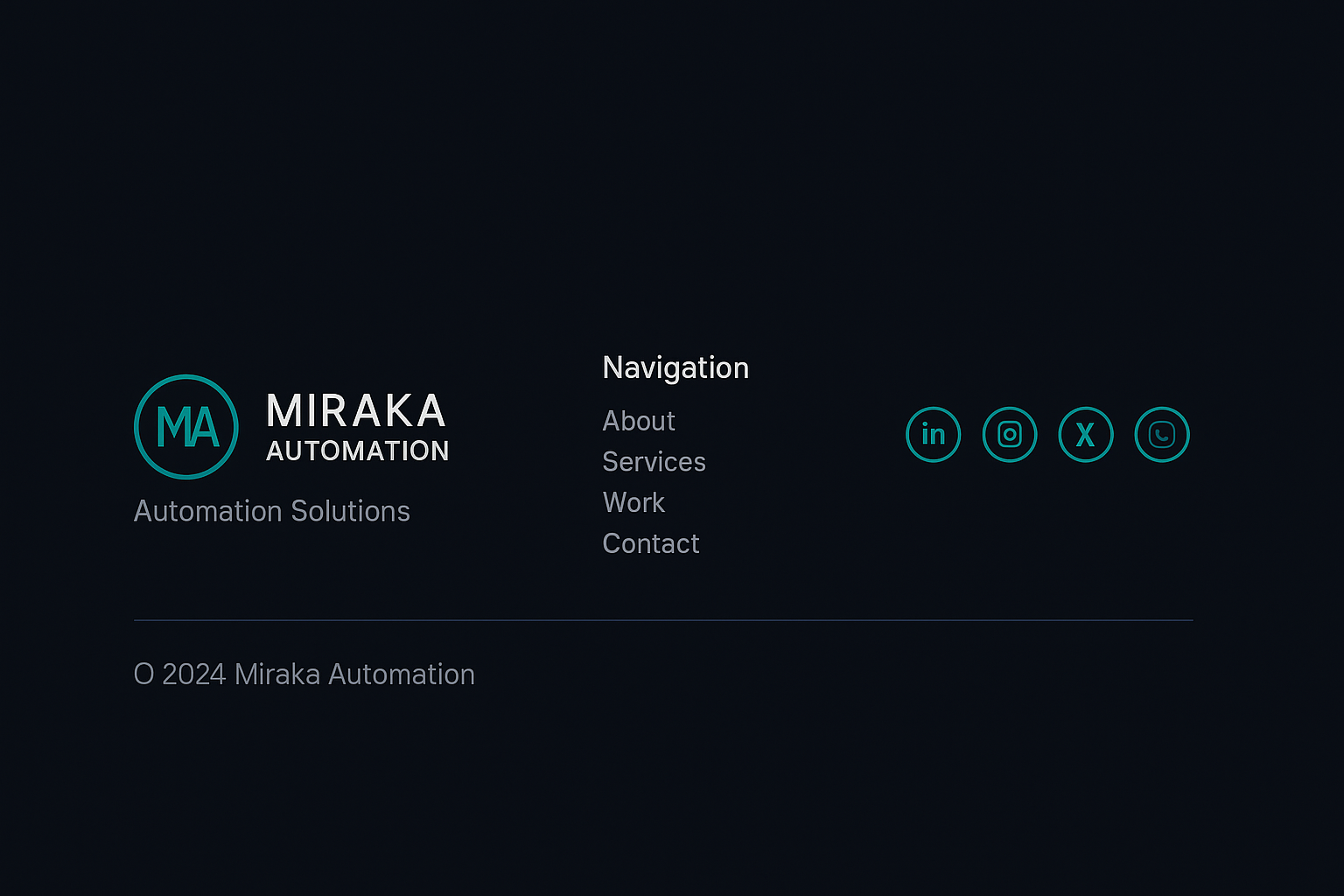
Task: Click the AUTOMATION subtitle under MIRAKA
Action: [357, 451]
